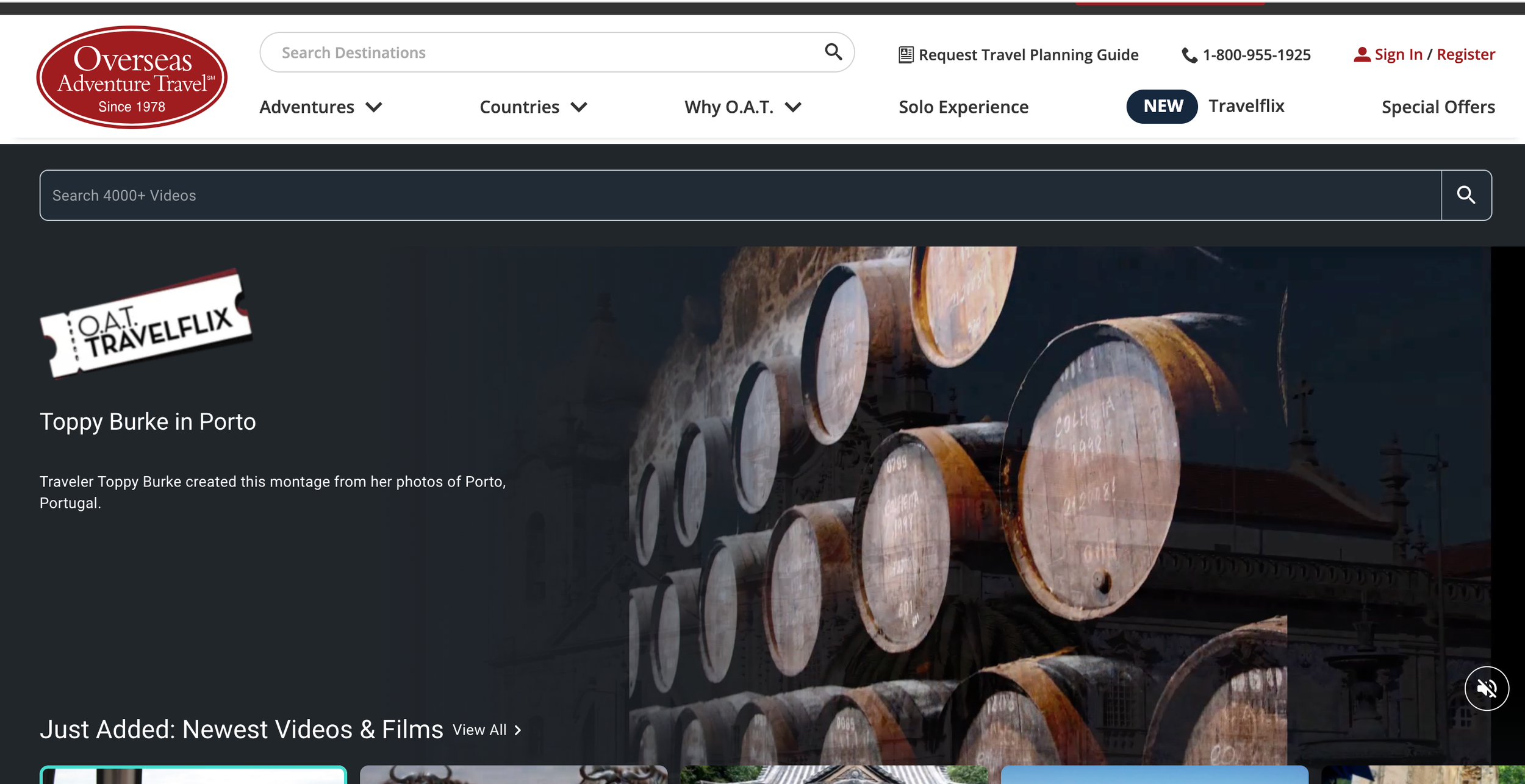Click the destination search magnifier icon

coord(833,52)
